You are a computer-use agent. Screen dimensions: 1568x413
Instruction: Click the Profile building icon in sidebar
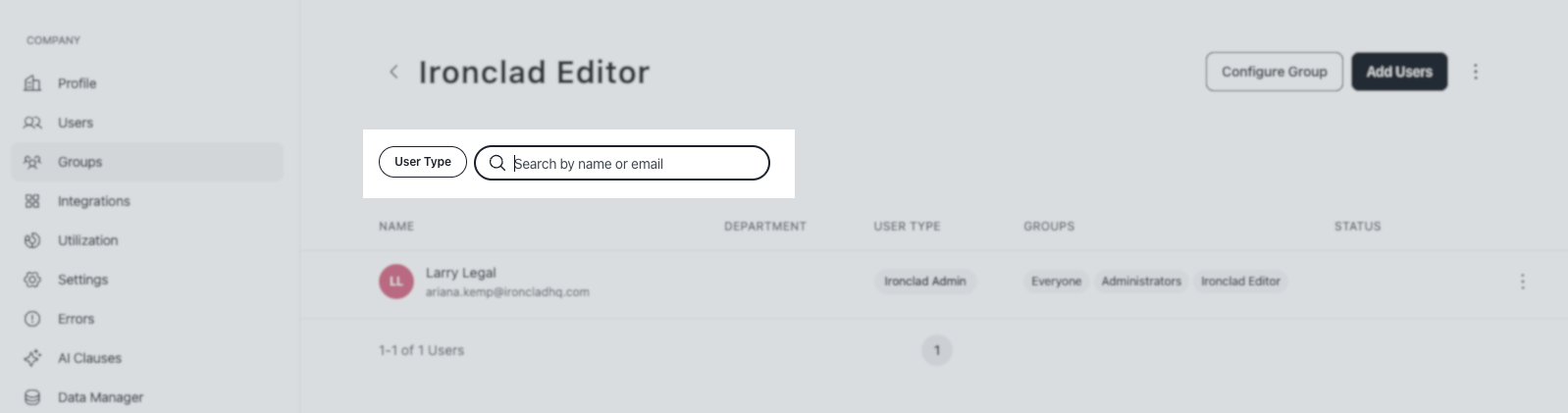pos(32,83)
